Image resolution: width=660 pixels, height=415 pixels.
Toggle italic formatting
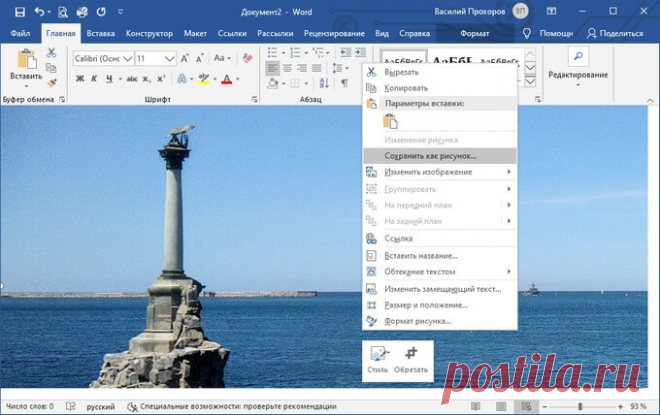(94, 79)
